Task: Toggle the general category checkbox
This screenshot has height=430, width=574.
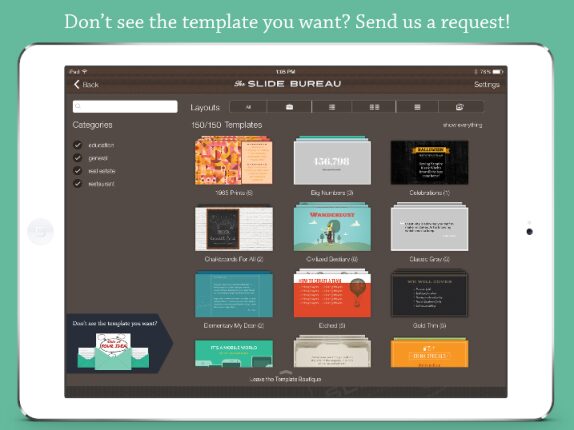Action: [77, 158]
